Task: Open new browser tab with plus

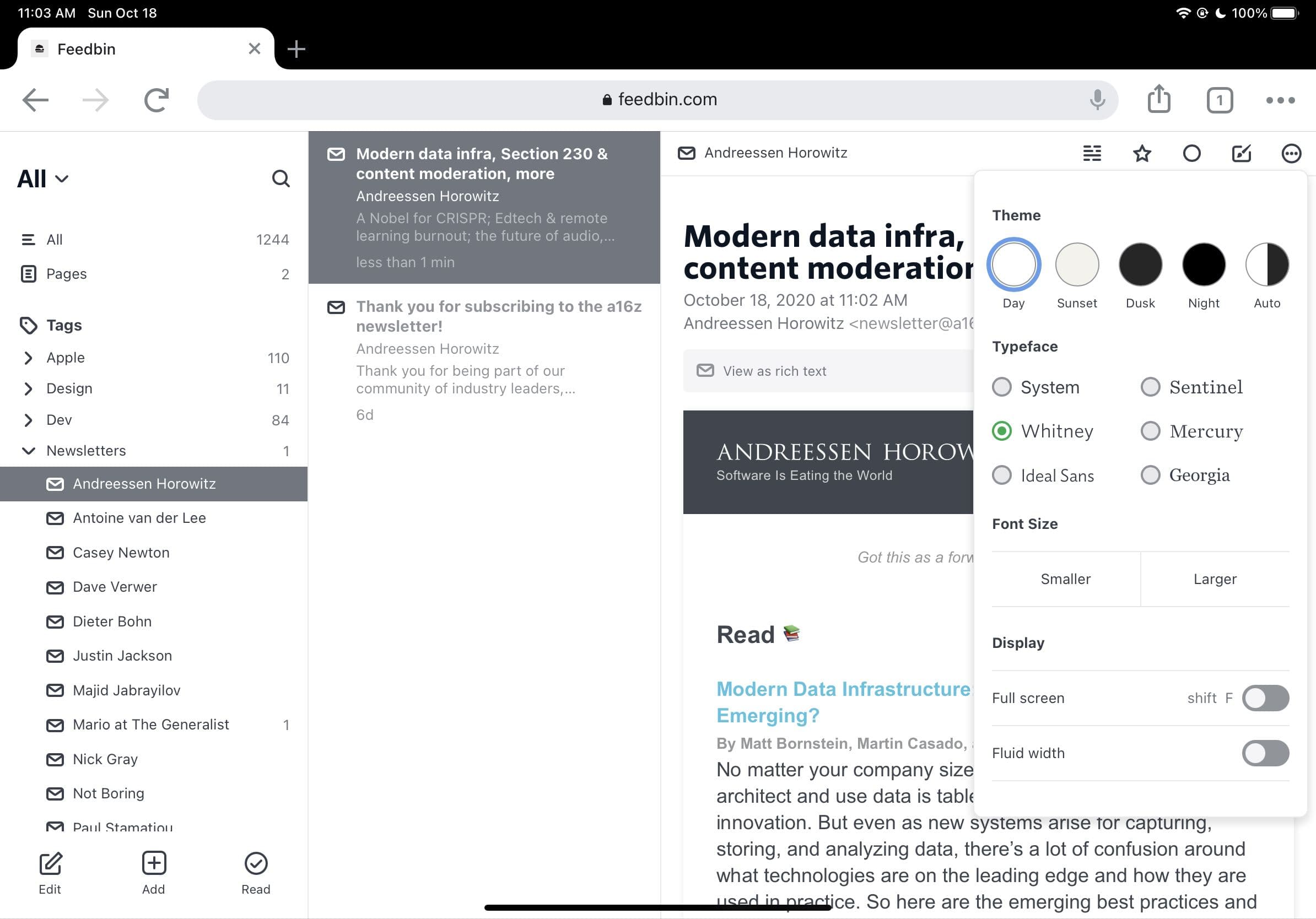Action: [x=296, y=49]
